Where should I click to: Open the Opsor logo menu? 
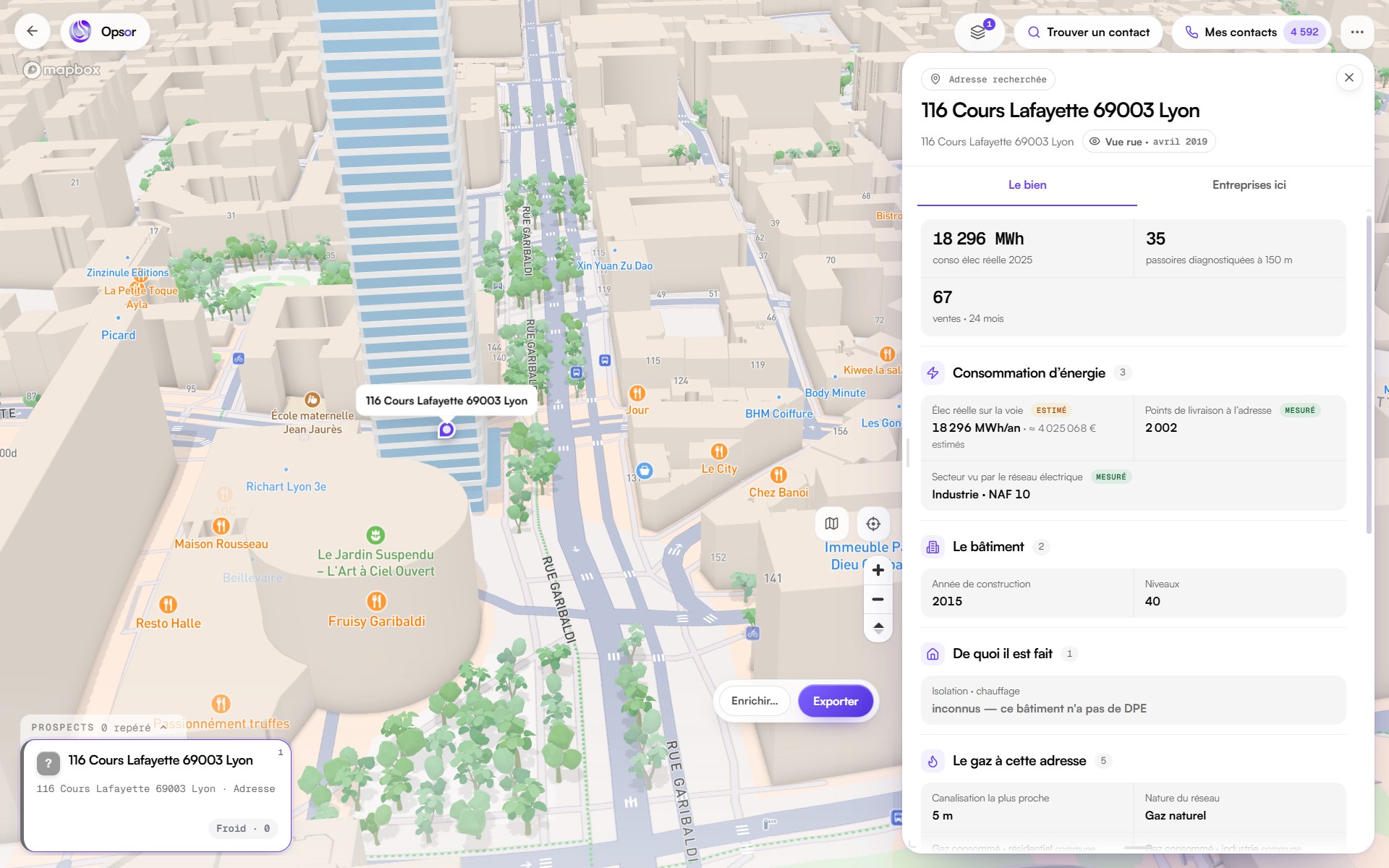point(105,32)
